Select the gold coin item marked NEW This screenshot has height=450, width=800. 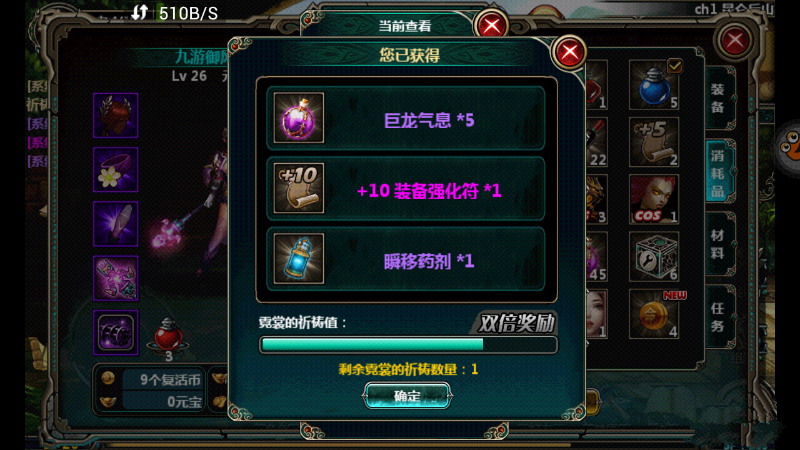tap(654, 314)
